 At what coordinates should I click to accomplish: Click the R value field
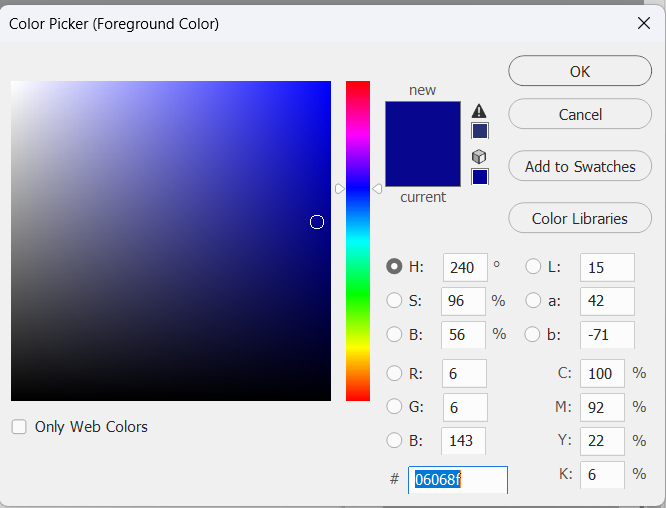464,373
